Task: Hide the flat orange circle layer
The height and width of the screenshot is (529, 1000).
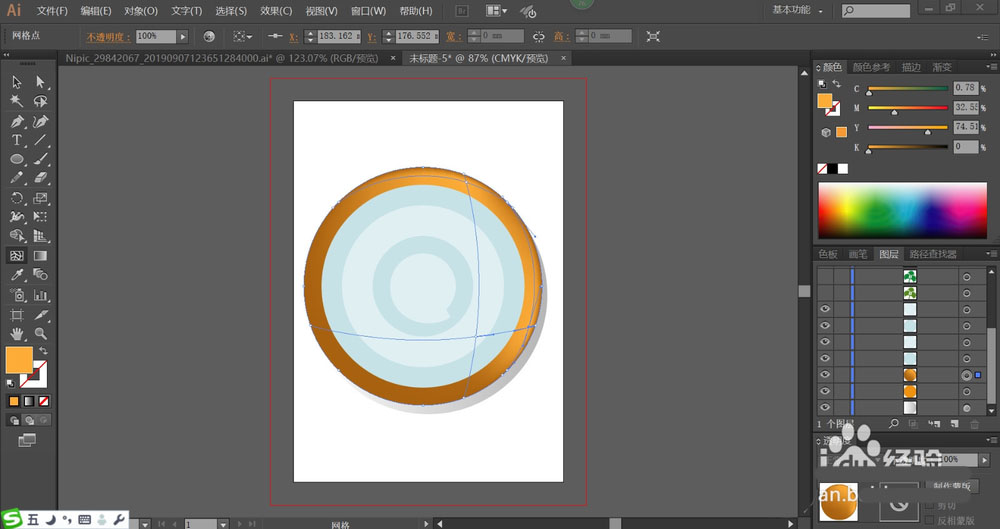Action: [825, 391]
